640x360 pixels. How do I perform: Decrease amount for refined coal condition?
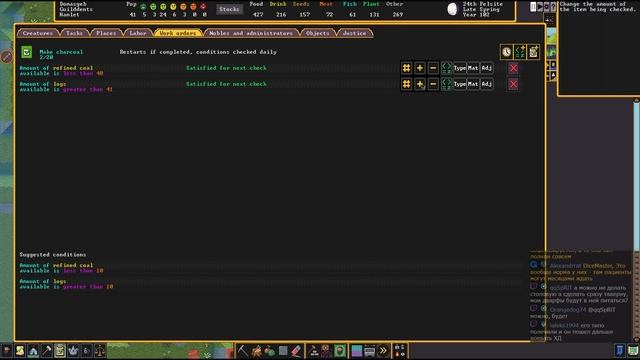(x=433, y=68)
